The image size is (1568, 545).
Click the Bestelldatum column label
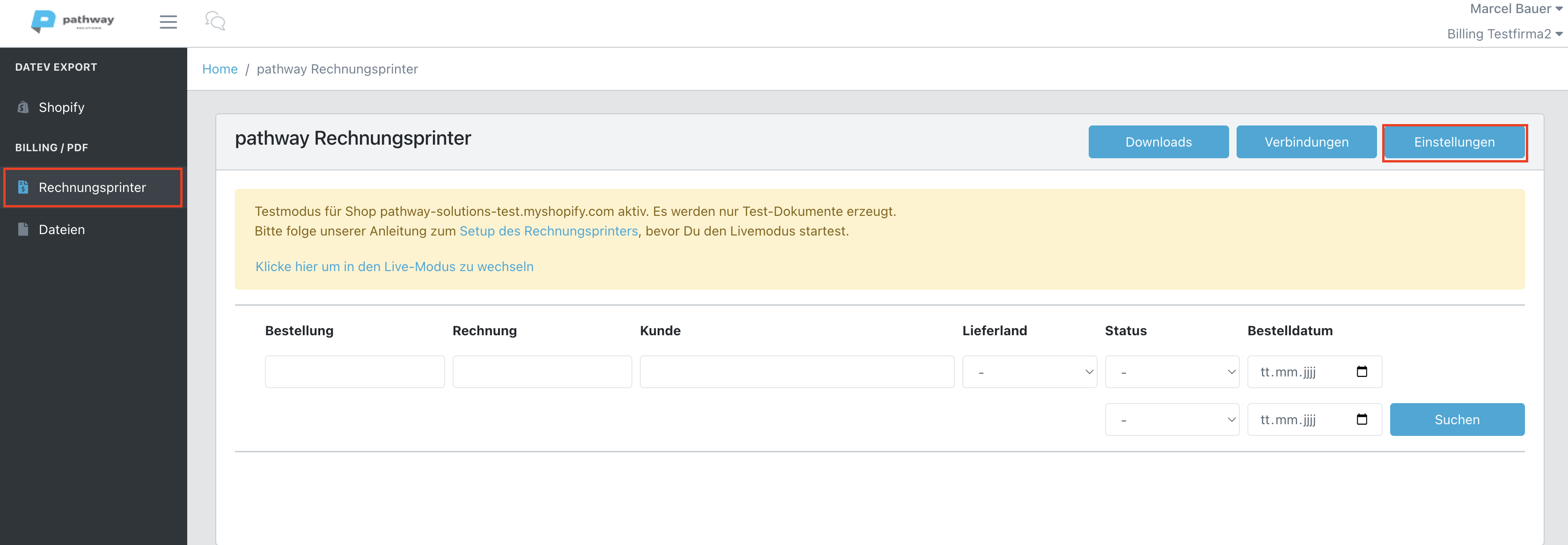point(1290,331)
